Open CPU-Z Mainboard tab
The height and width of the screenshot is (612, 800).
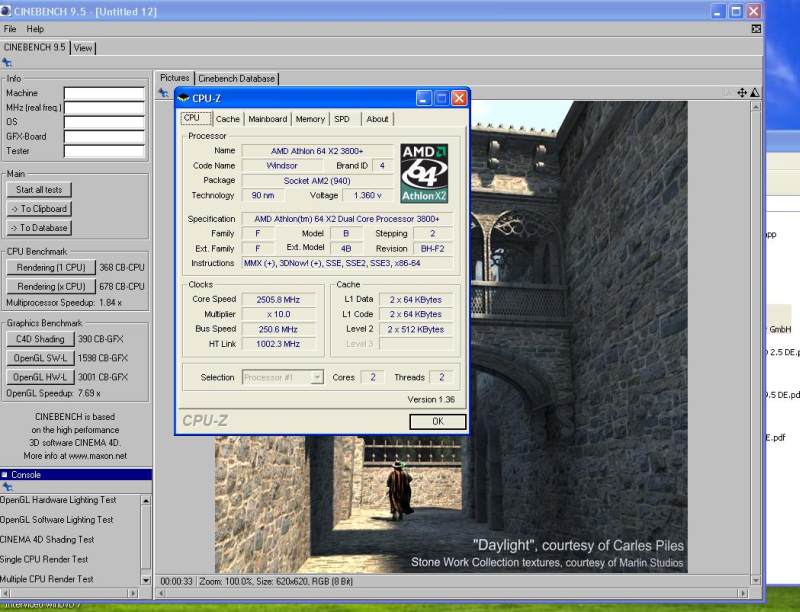click(x=268, y=119)
